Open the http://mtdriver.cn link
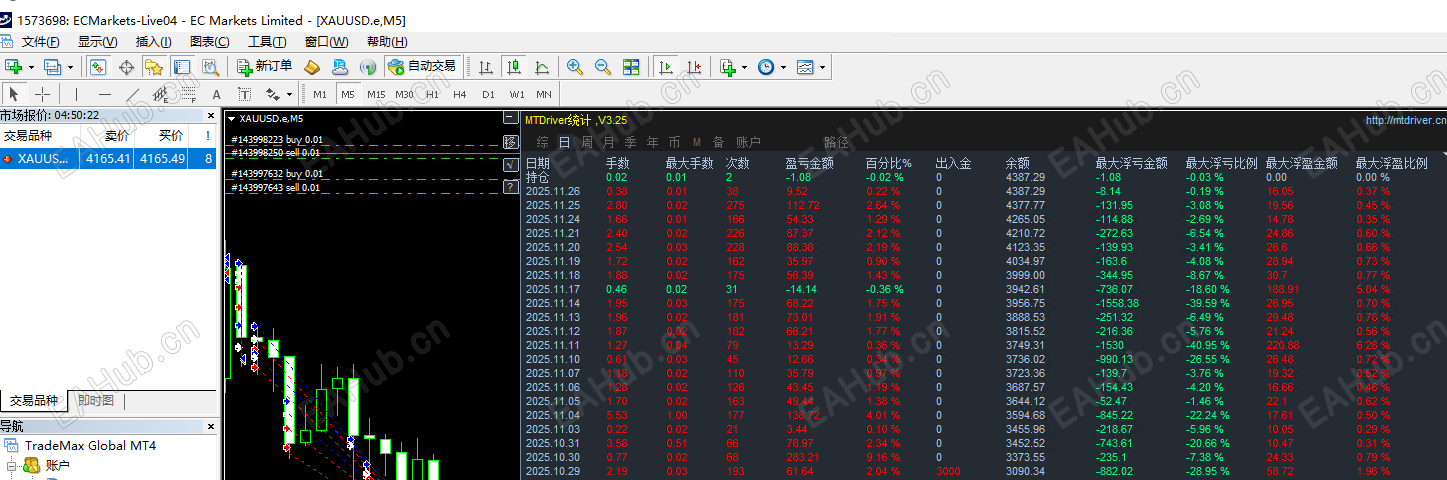Viewport: 1447px width, 480px height. 1405,120
